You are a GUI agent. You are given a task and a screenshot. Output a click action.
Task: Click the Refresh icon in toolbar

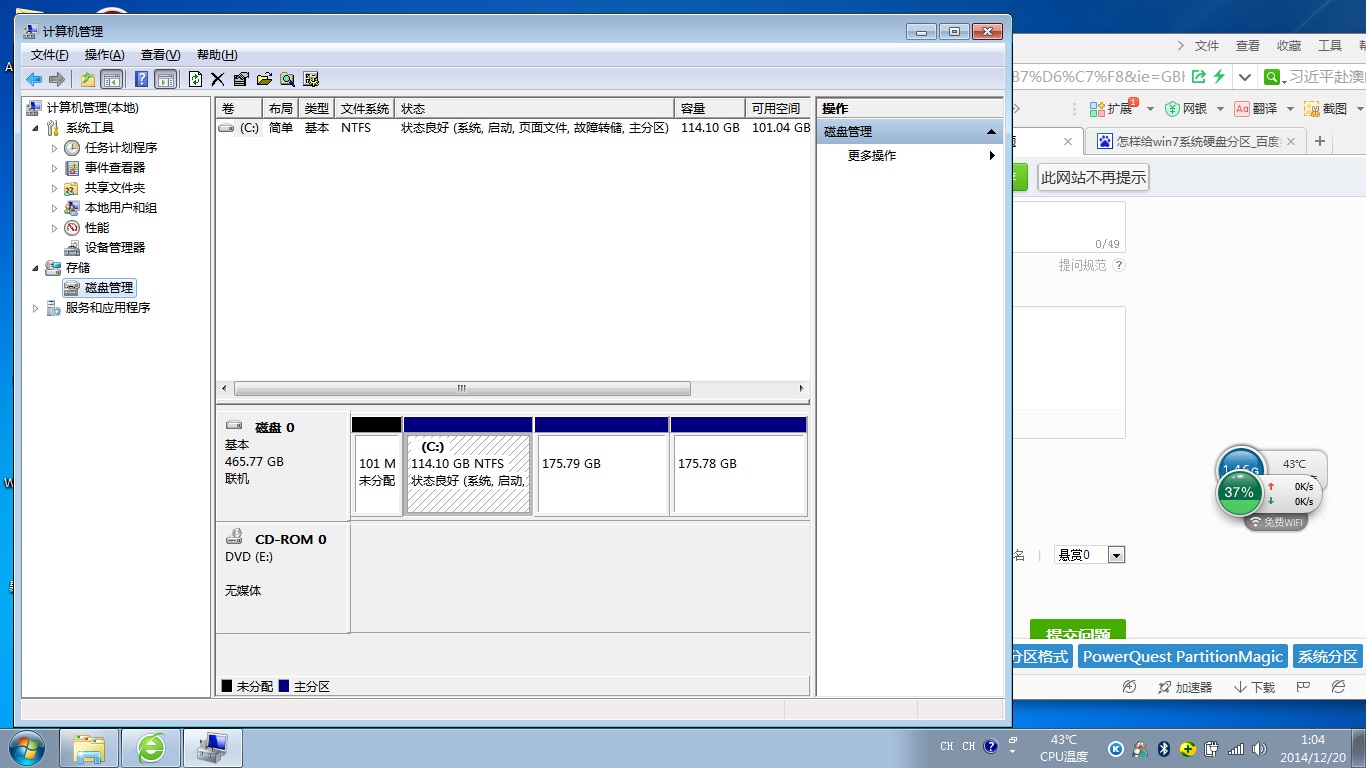tap(195, 79)
